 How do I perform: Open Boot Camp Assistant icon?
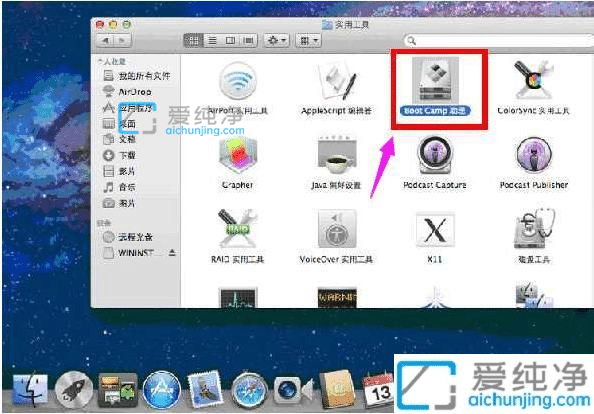coord(435,81)
